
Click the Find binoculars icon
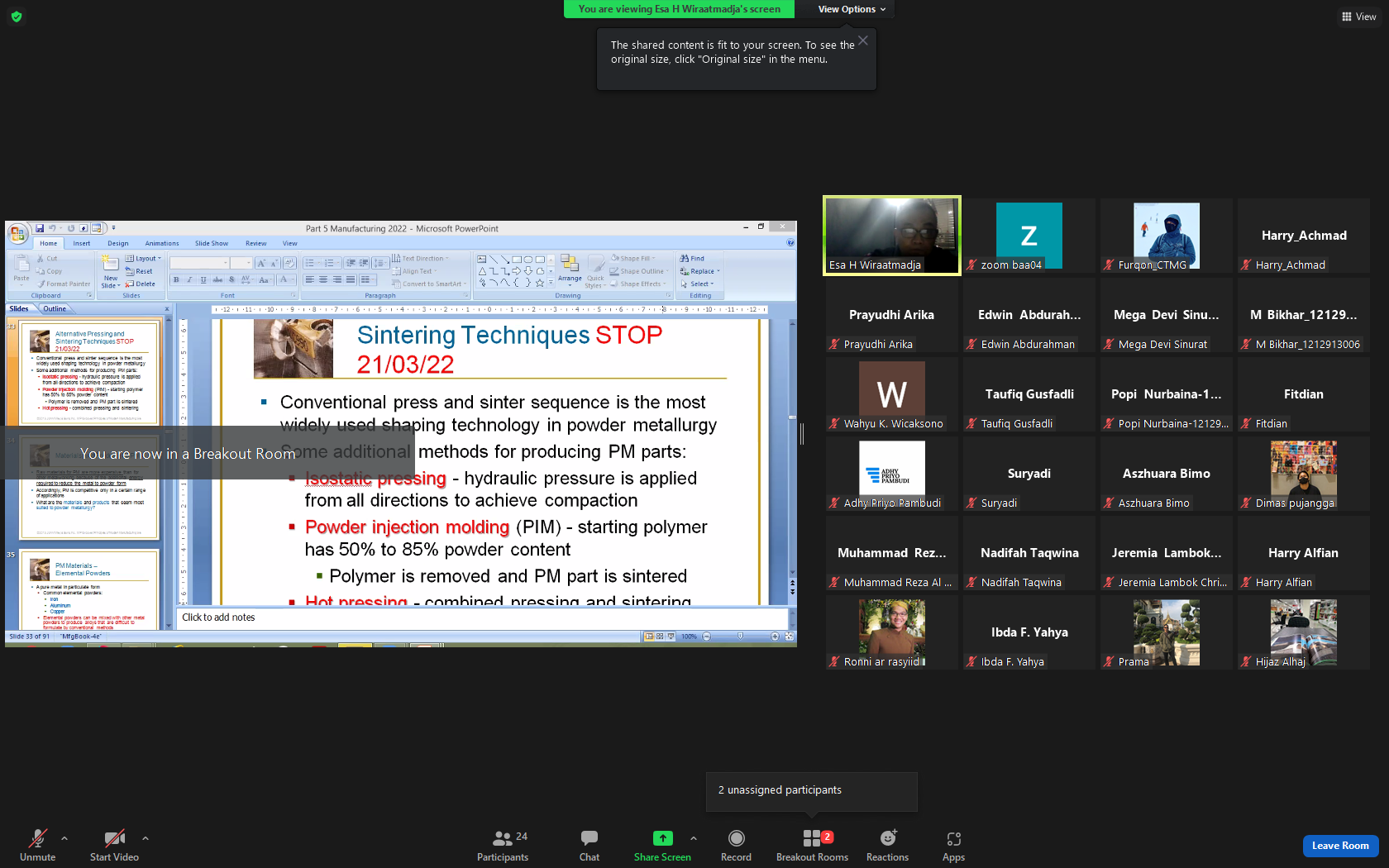point(685,259)
